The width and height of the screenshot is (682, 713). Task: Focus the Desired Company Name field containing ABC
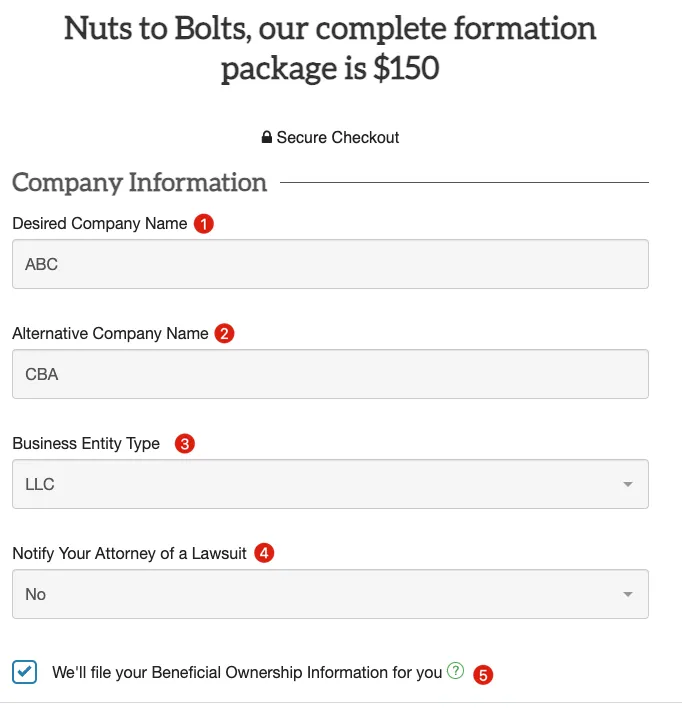tap(330, 264)
